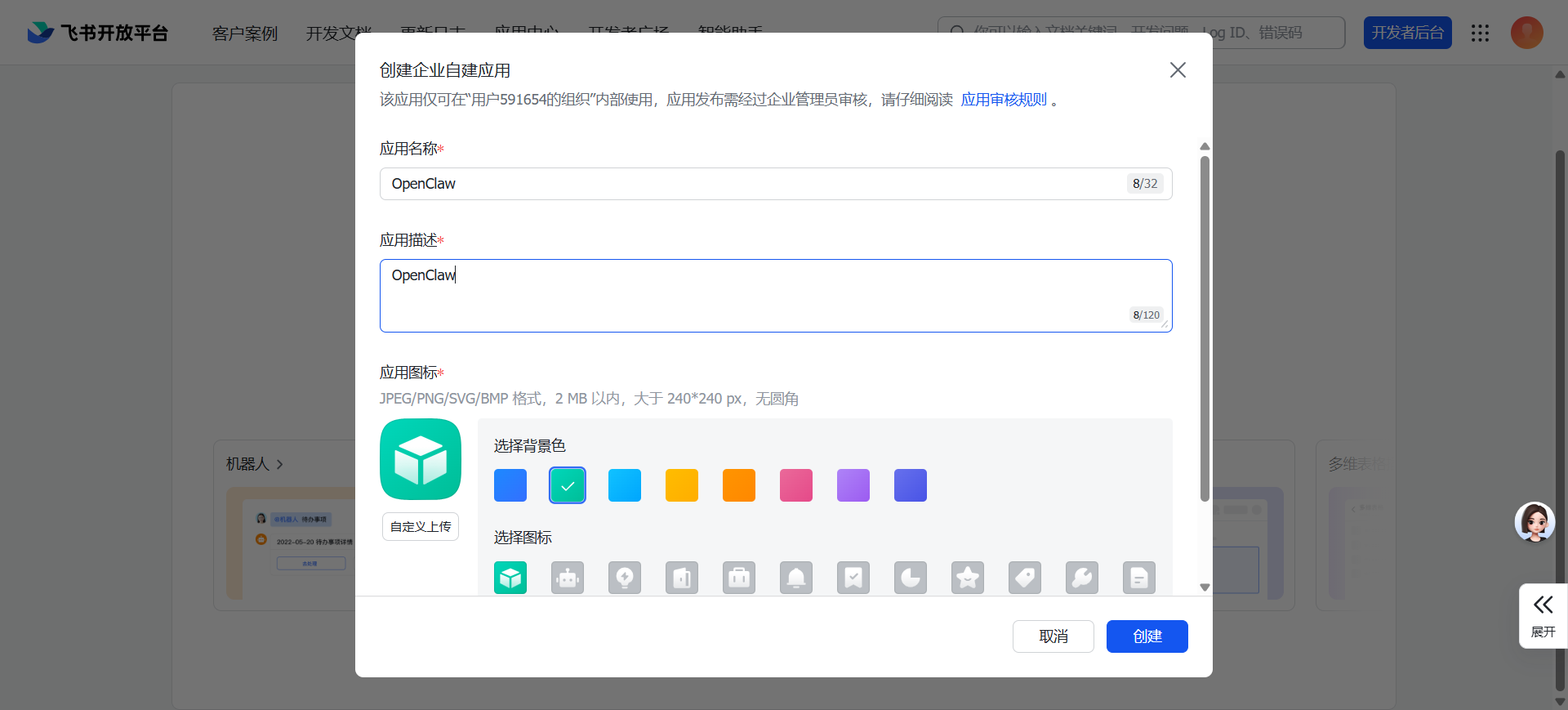Pick the yellow background color
Viewport: 1568px width, 710px height.
click(682, 485)
